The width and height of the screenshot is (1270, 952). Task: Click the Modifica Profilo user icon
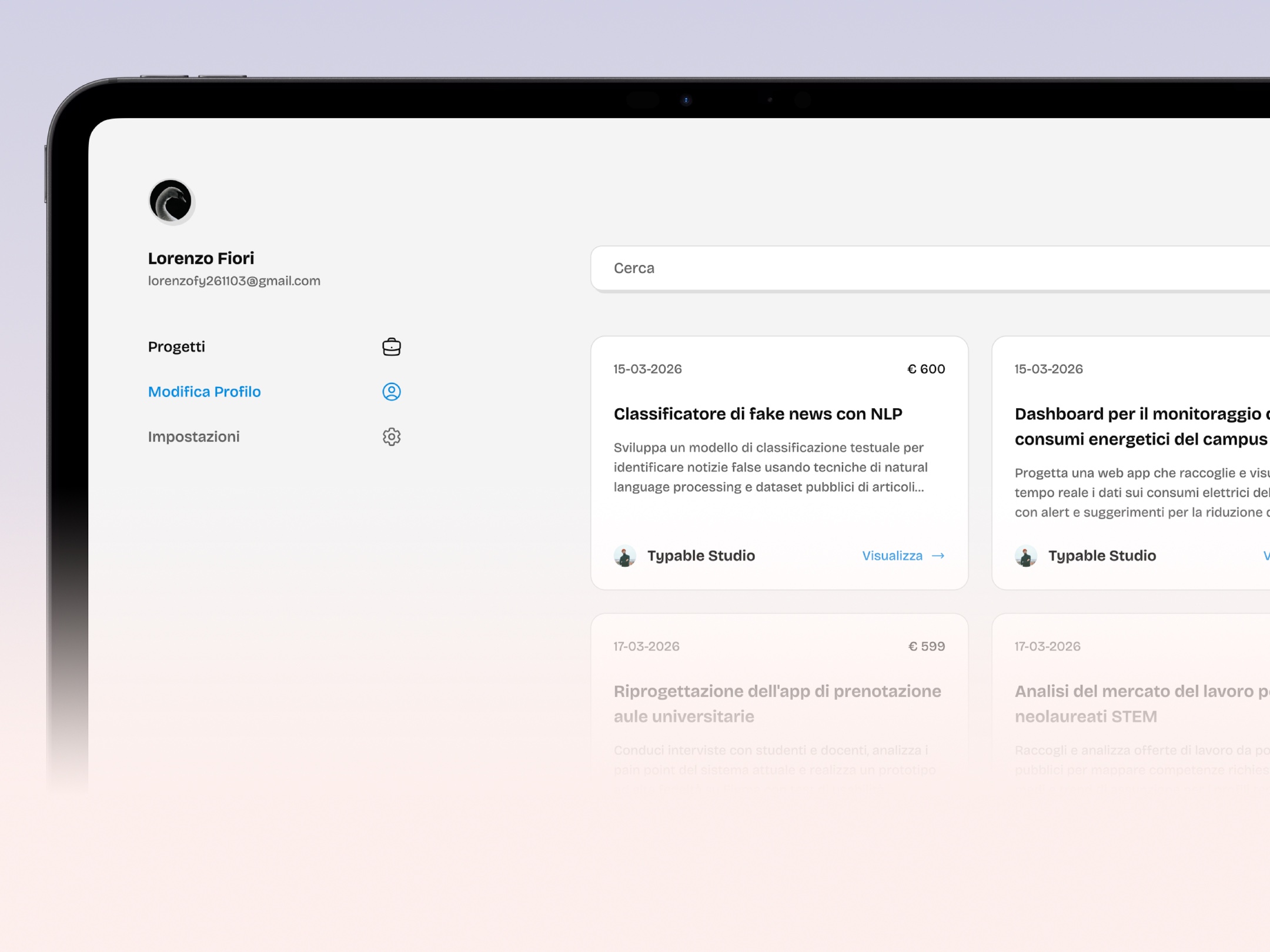pos(391,392)
